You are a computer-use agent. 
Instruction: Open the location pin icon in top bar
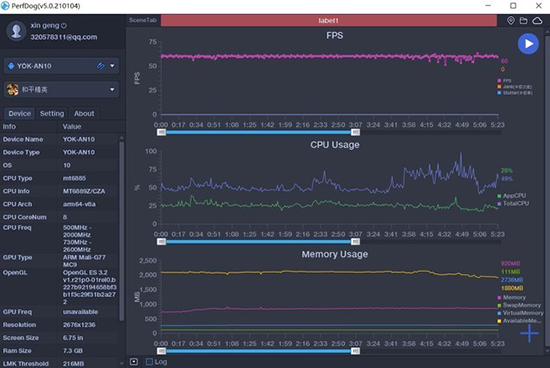pyautogui.click(x=511, y=21)
